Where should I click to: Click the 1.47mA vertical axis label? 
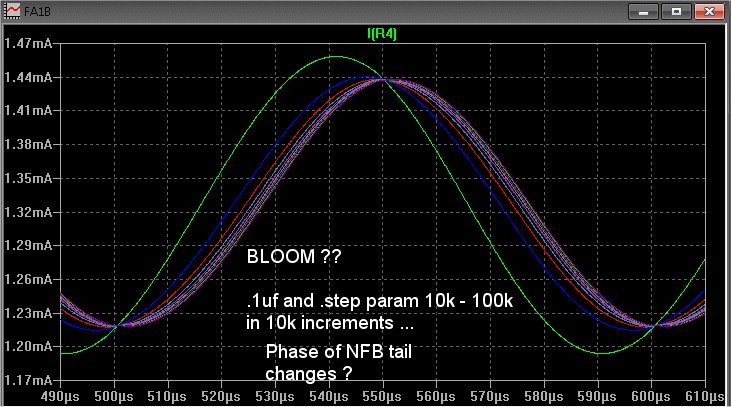point(28,43)
